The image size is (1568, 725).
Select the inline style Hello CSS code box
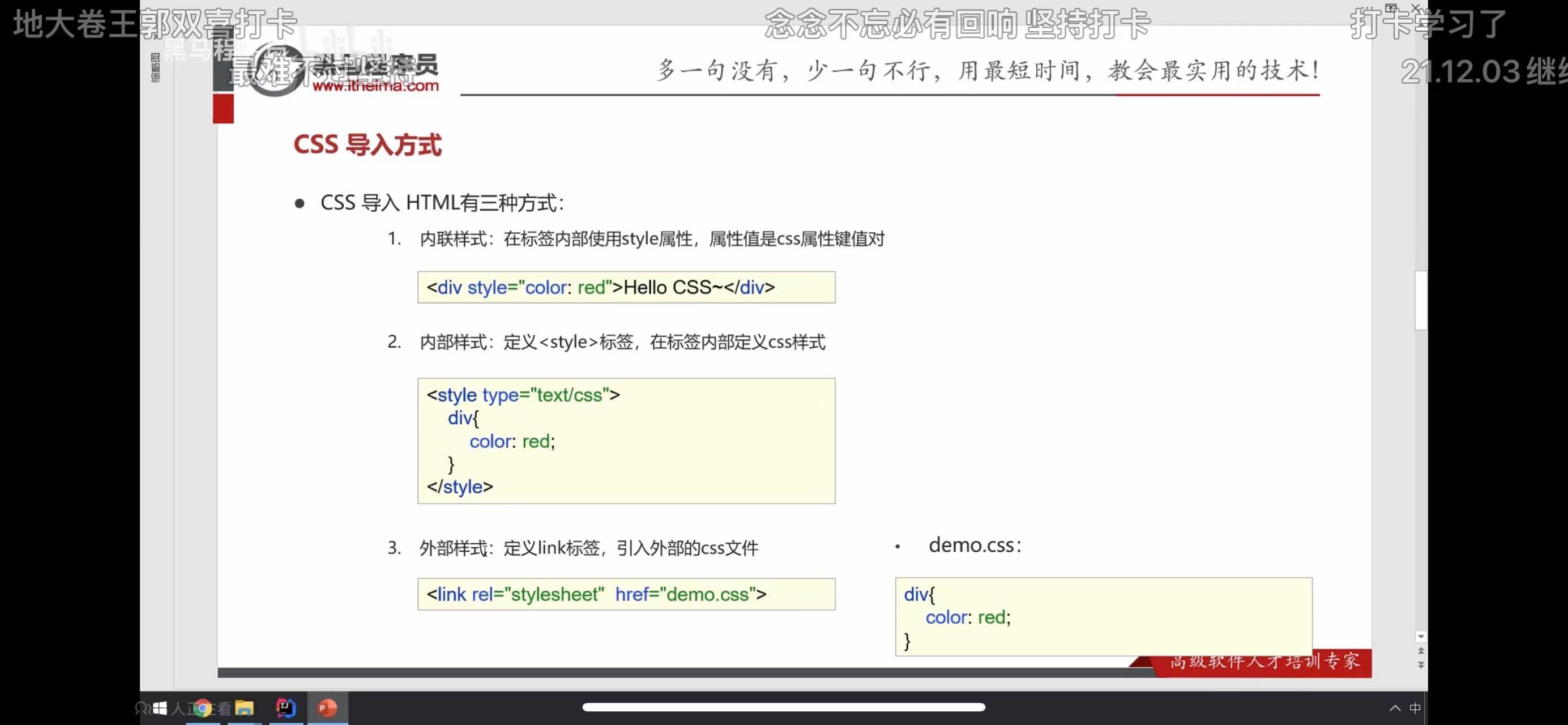pyautogui.click(x=626, y=287)
